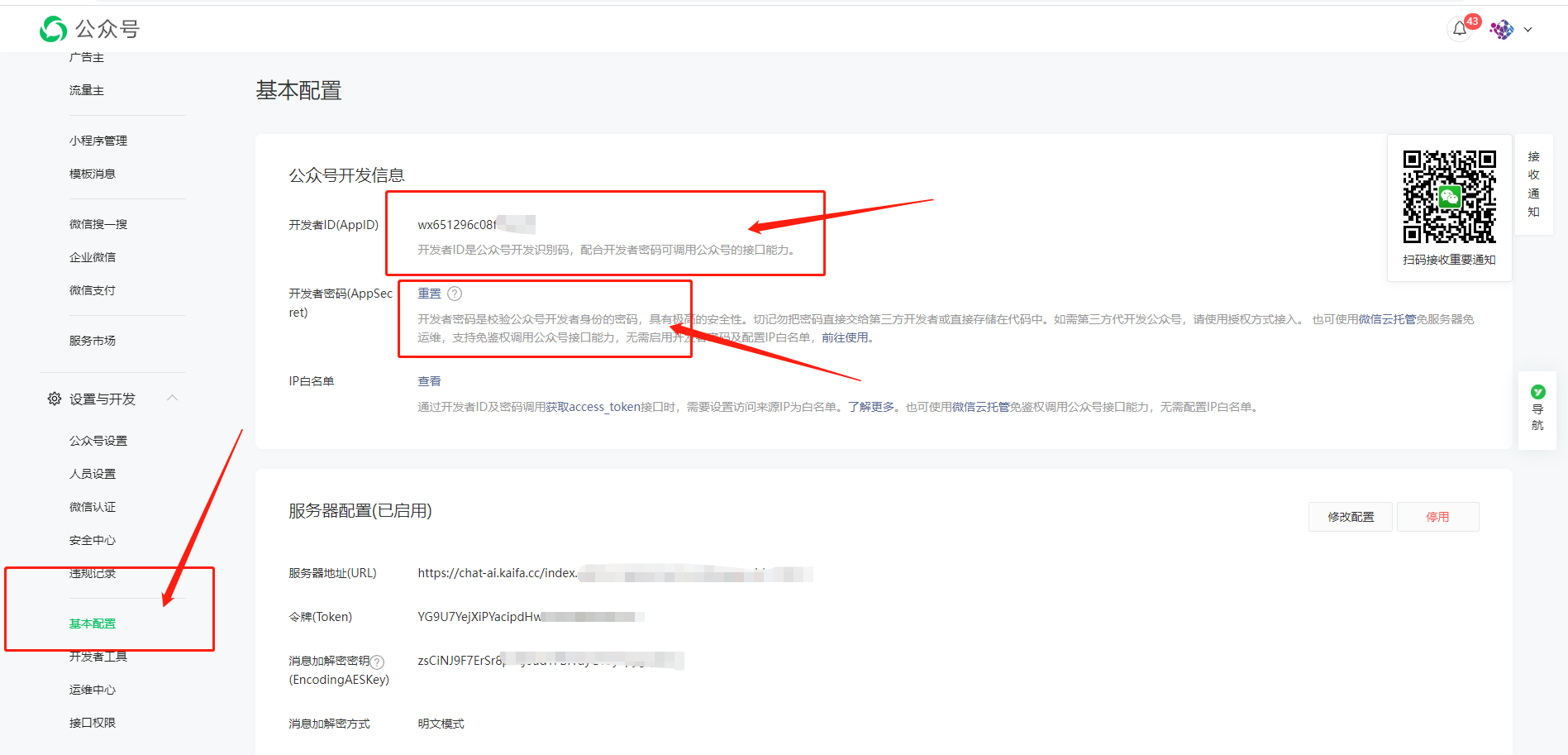This screenshot has height=755, width=1568.
Task: Click 重置 to reset AppSecret
Action: coord(429,294)
